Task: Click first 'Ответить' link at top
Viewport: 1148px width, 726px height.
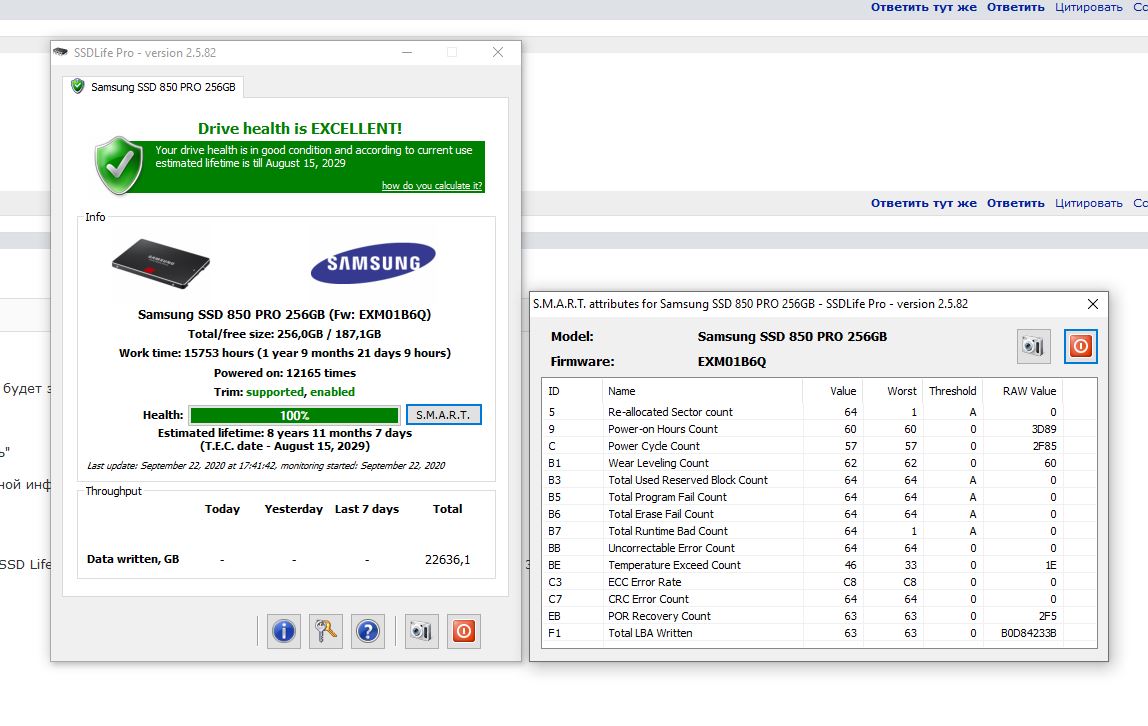Action: [x=1015, y=7]
